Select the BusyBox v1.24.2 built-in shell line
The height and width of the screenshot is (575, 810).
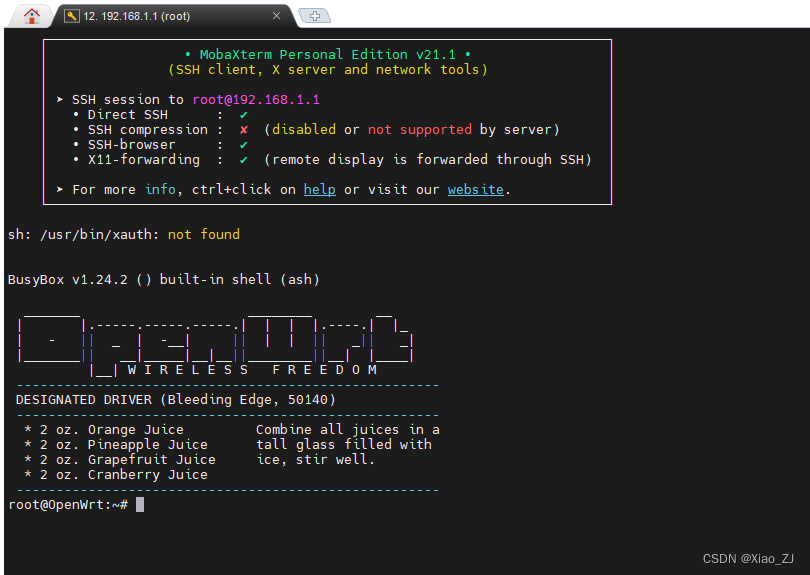(x=164, y=279)
